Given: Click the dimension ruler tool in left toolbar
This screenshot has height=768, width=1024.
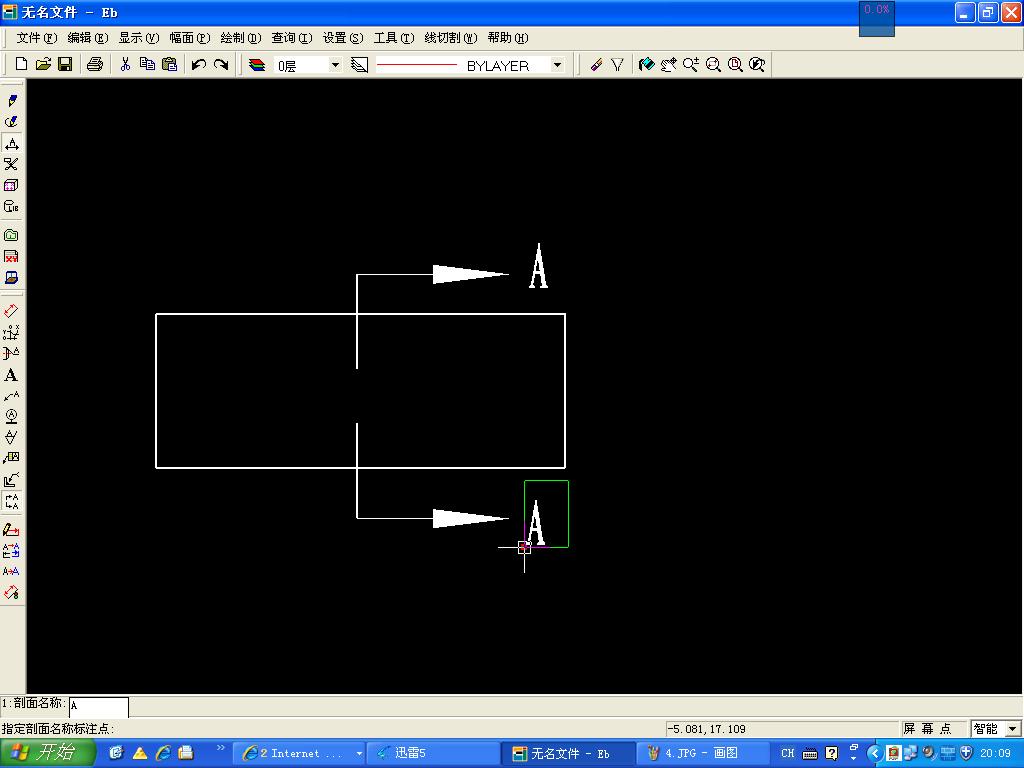Looking at the screenshot, I should point(11,312).
